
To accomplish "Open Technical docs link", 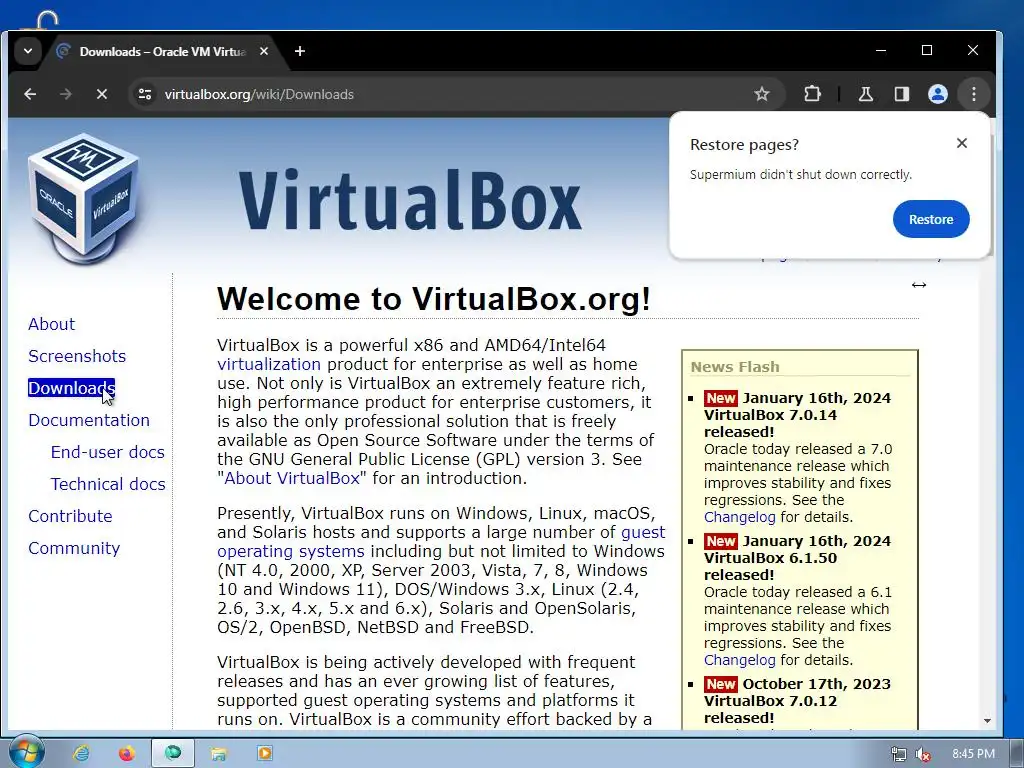I will click(x=108, y=484).
